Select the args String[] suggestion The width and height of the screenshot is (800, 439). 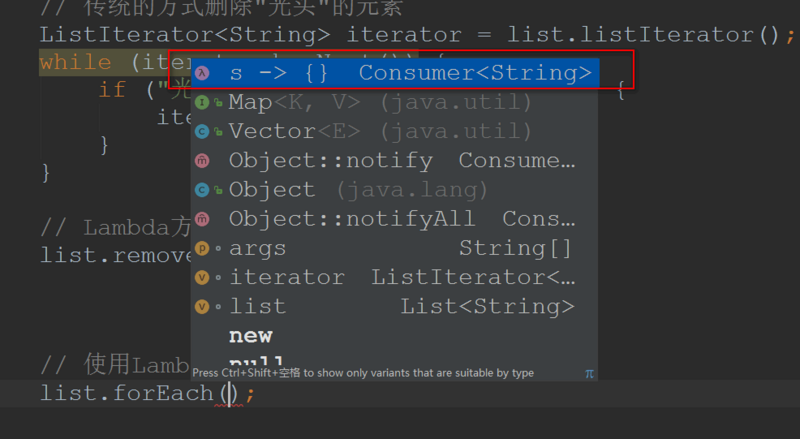click(400, 248)
